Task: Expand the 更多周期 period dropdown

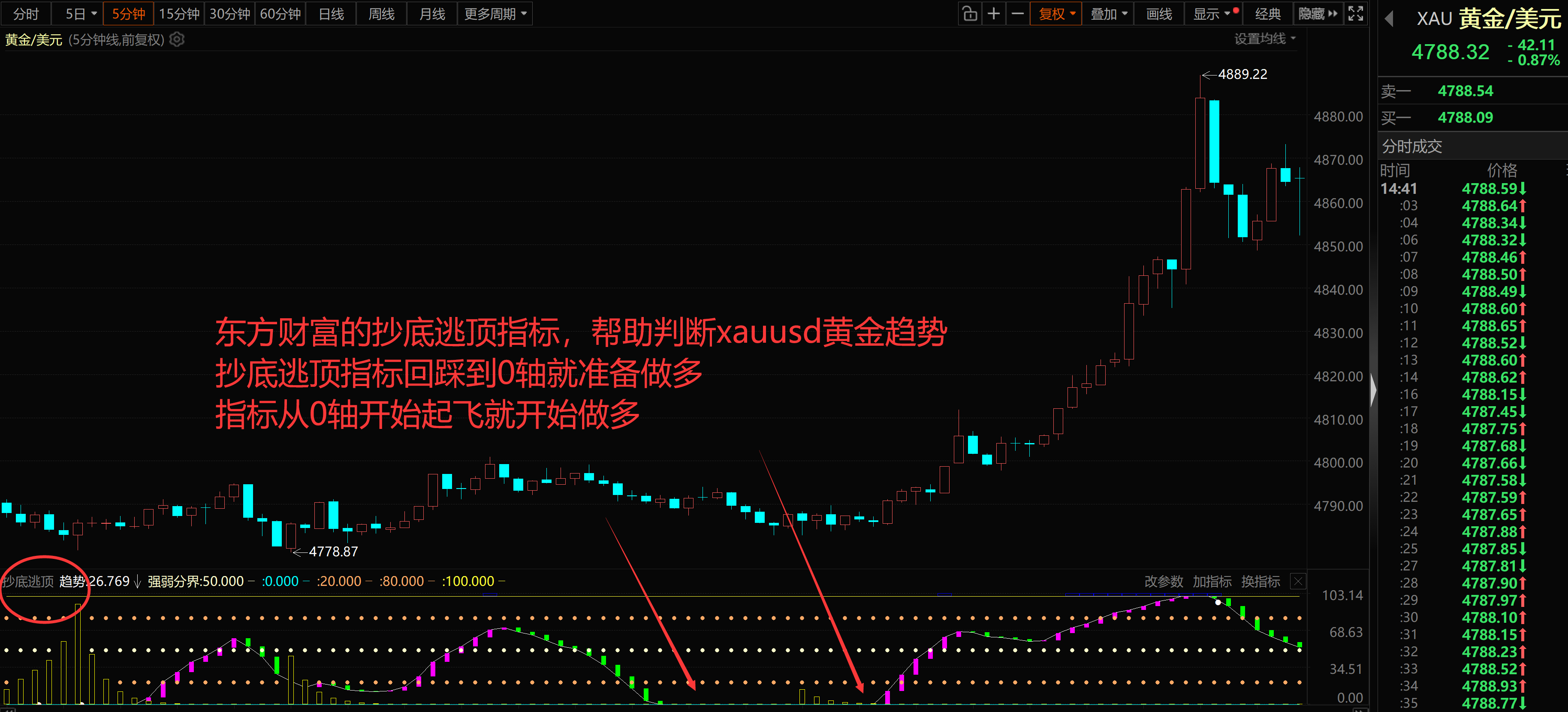Action: click(495, 13)
